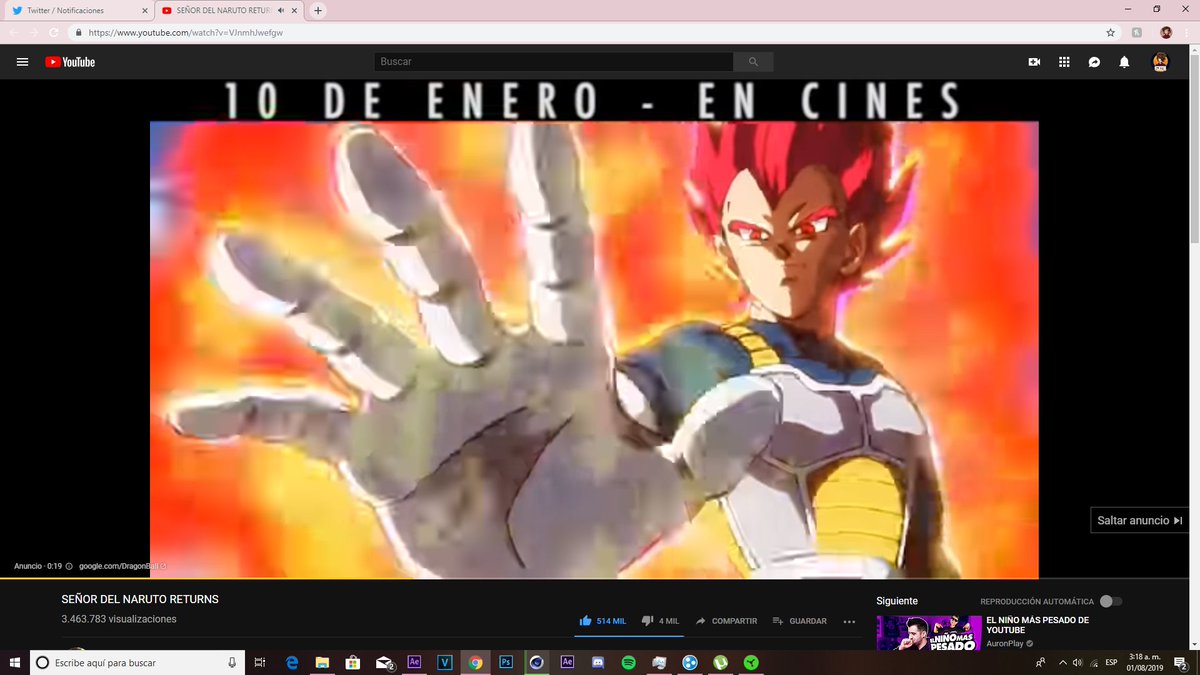The image size is (1200, 675).
Task: Toggle the Reproducción automática switch
Action: 1110,601
